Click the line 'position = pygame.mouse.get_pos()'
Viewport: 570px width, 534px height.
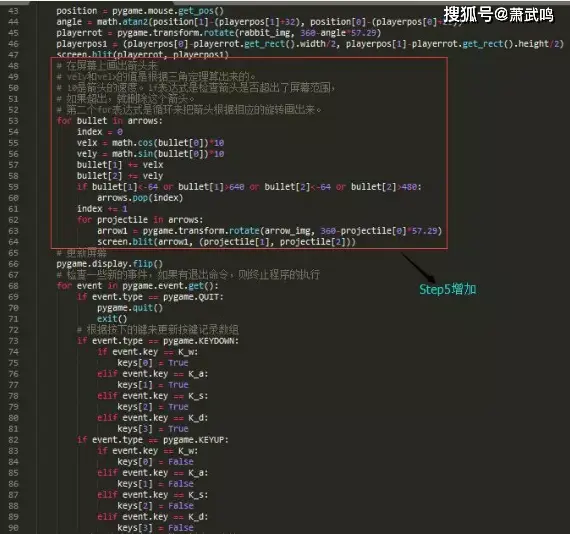pyautogui.click(x=140, y=11)
